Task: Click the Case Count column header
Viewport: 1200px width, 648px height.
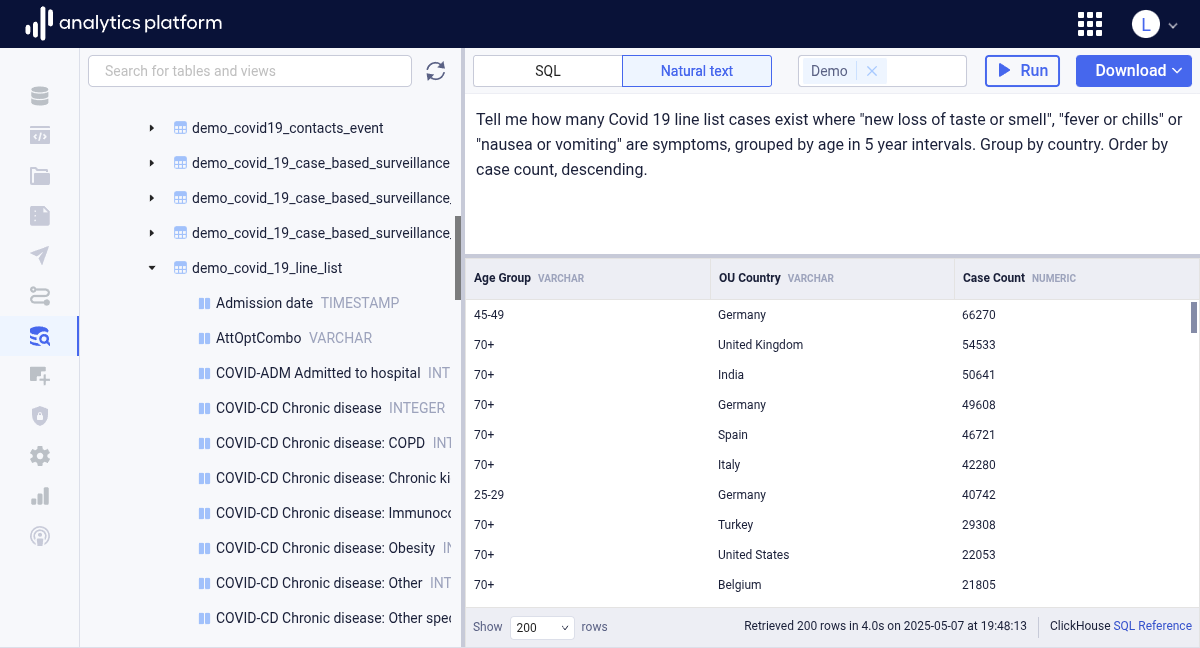Action: [994, 278]
